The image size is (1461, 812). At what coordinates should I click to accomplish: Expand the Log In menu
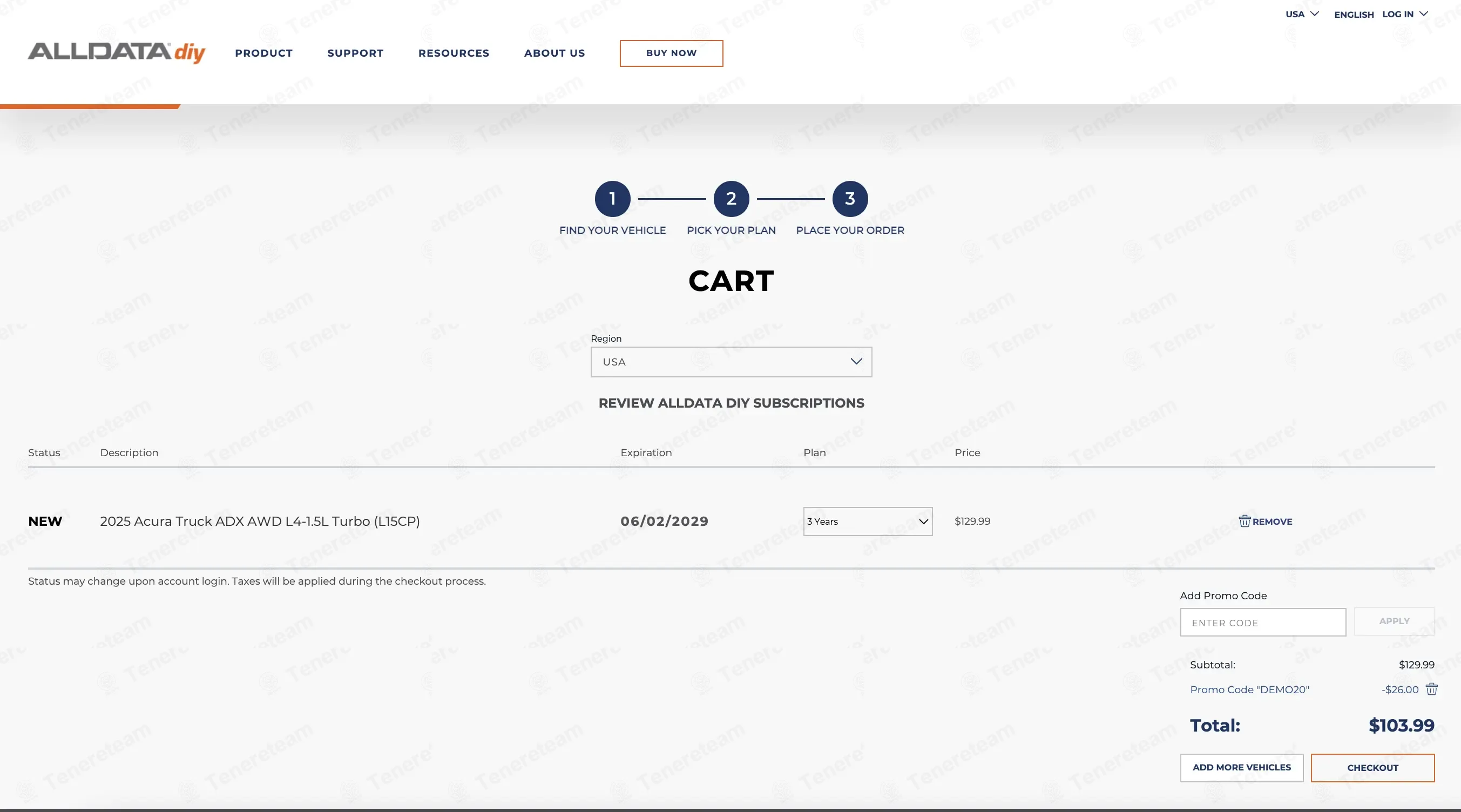point(1404,14)
